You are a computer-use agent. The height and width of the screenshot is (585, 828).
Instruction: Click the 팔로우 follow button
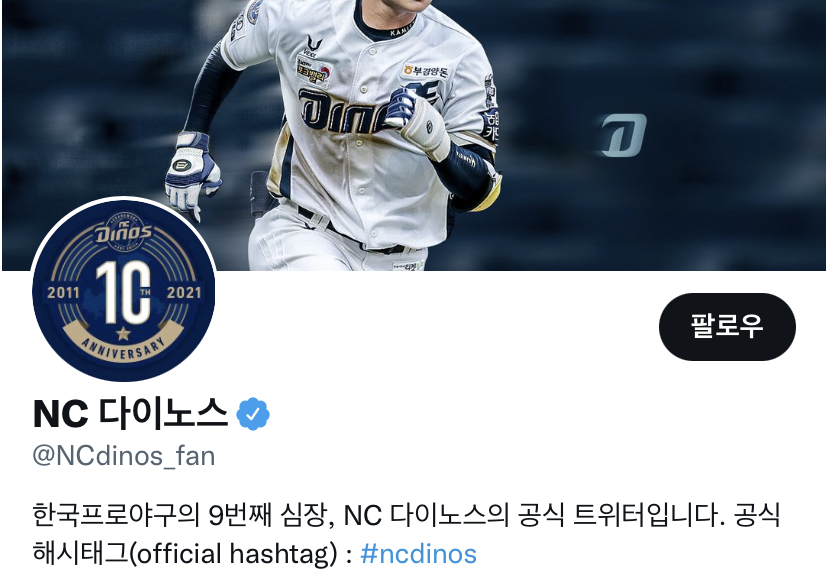click(x=727, y=327)
